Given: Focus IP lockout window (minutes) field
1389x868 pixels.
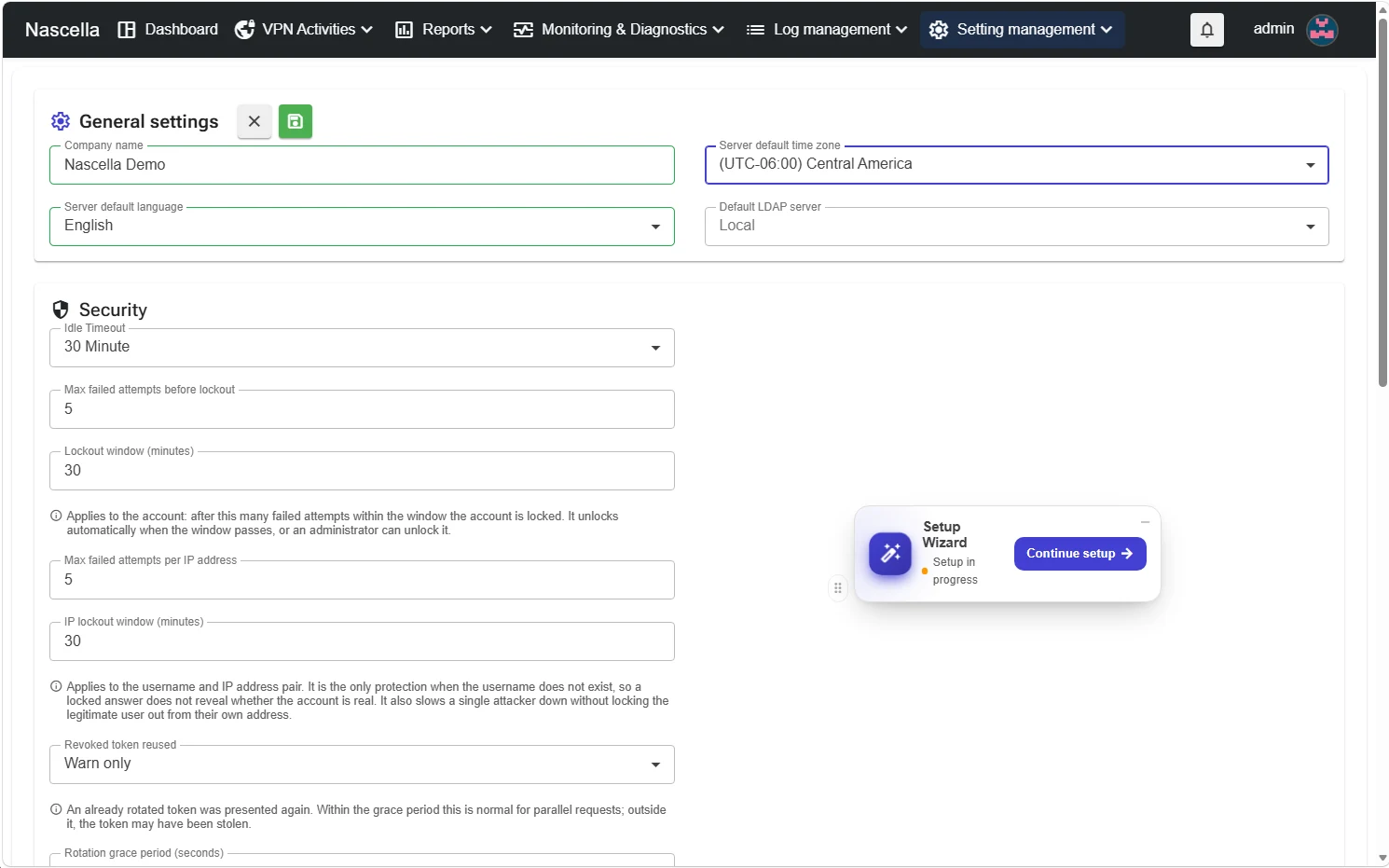Looking at the screenshot, I should point(362,641).
